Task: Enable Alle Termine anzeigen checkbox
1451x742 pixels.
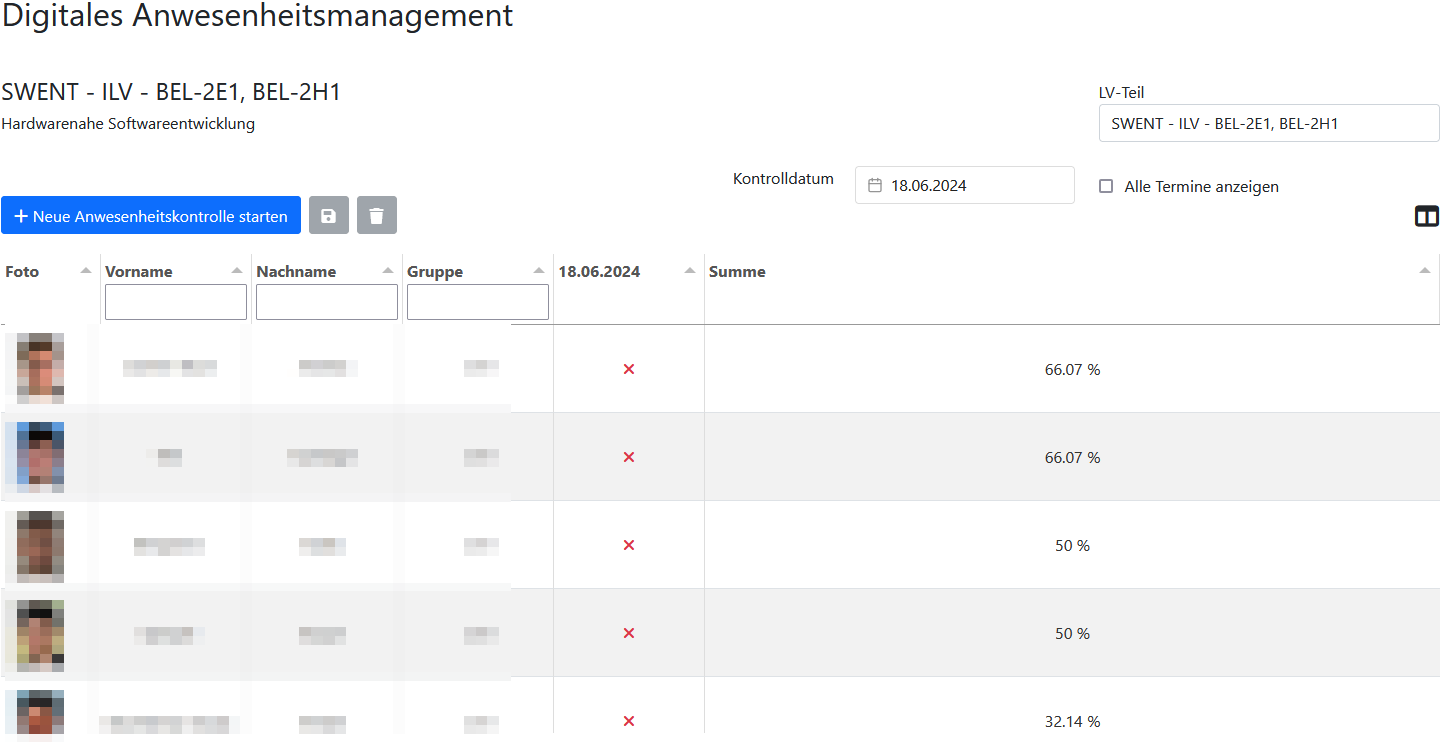Action: 1106,186
